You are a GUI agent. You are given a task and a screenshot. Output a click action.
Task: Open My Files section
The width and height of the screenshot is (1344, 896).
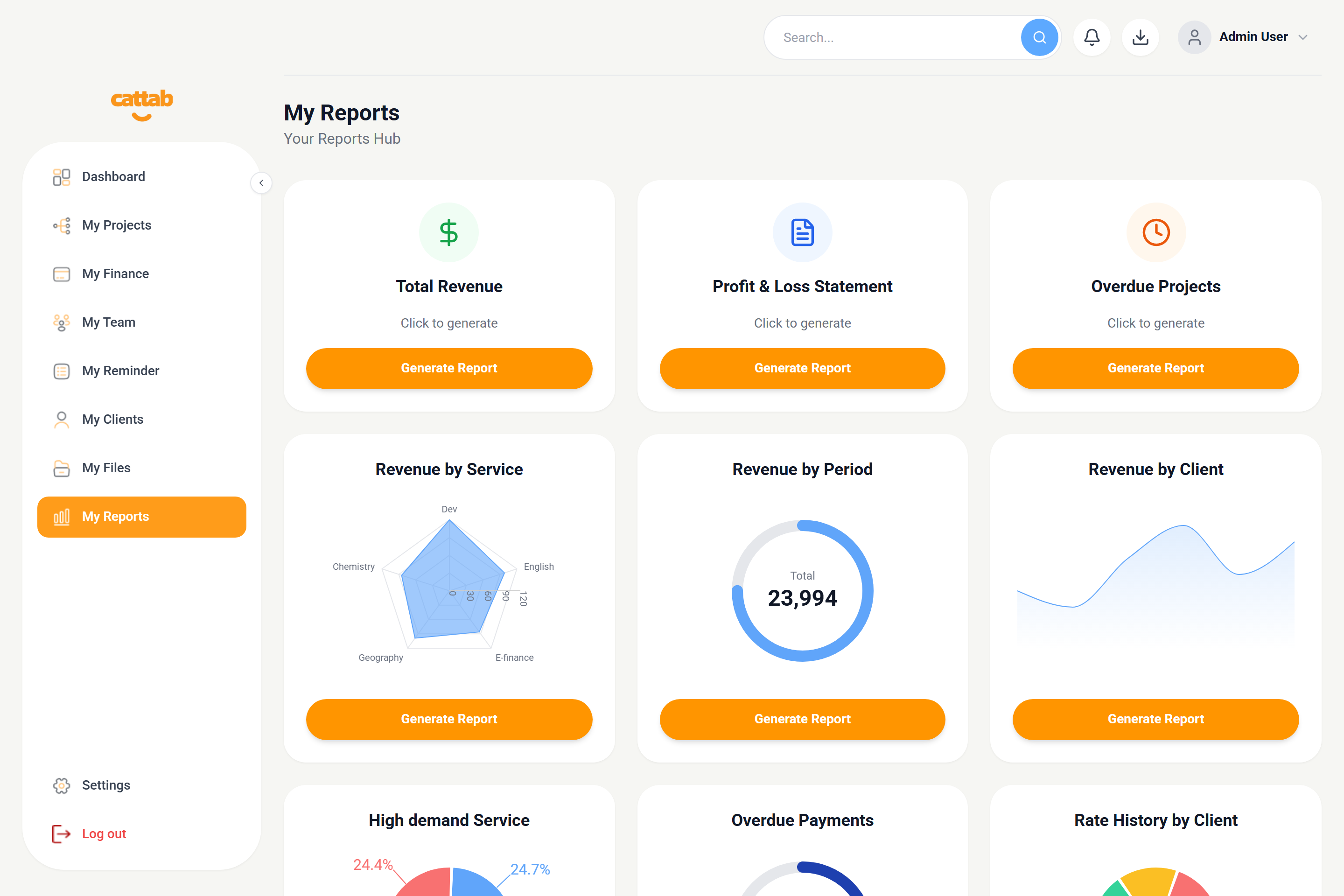[142, 469]
